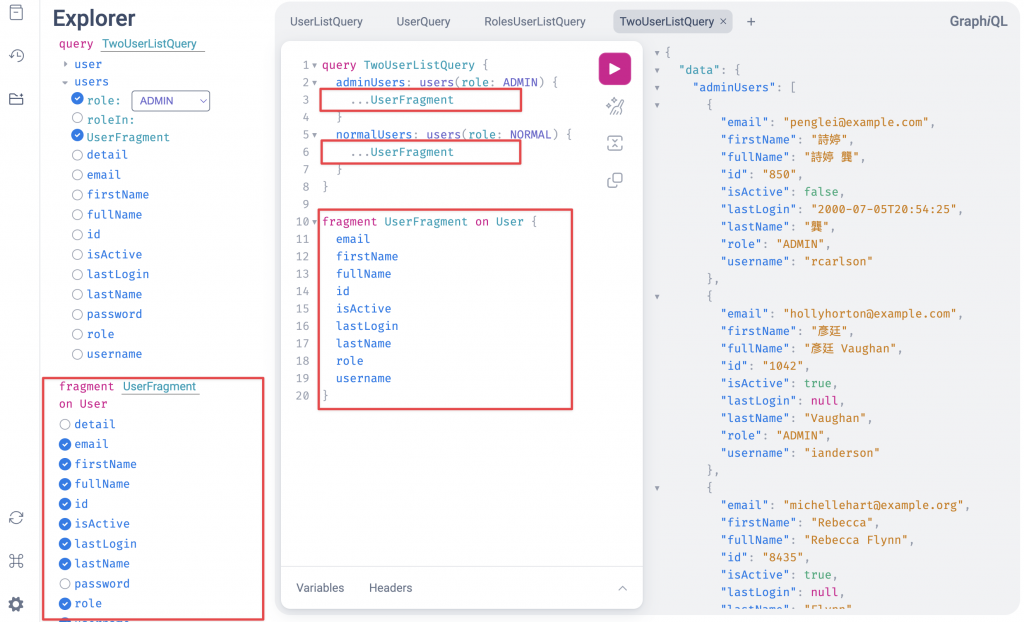Screen dimensions: 1024x622
Task: Collapse the penglei@example.com user object
Action: 657,105
